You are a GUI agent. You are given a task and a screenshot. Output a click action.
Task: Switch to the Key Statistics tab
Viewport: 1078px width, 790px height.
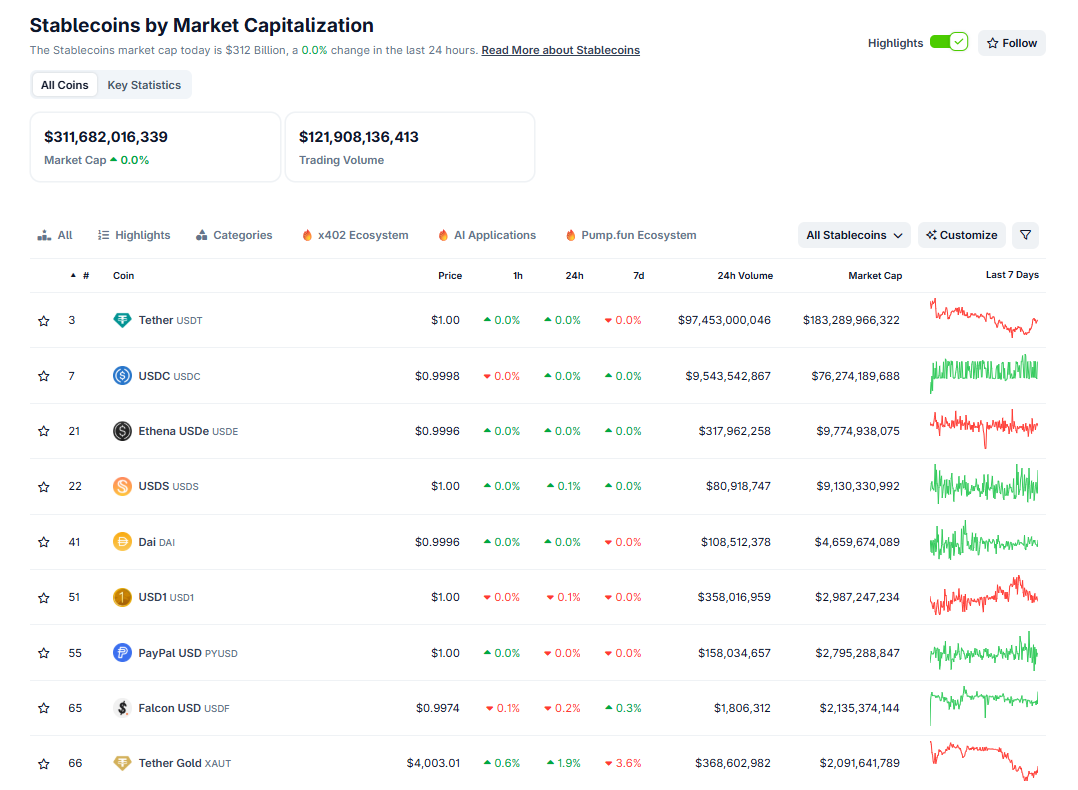144,85
